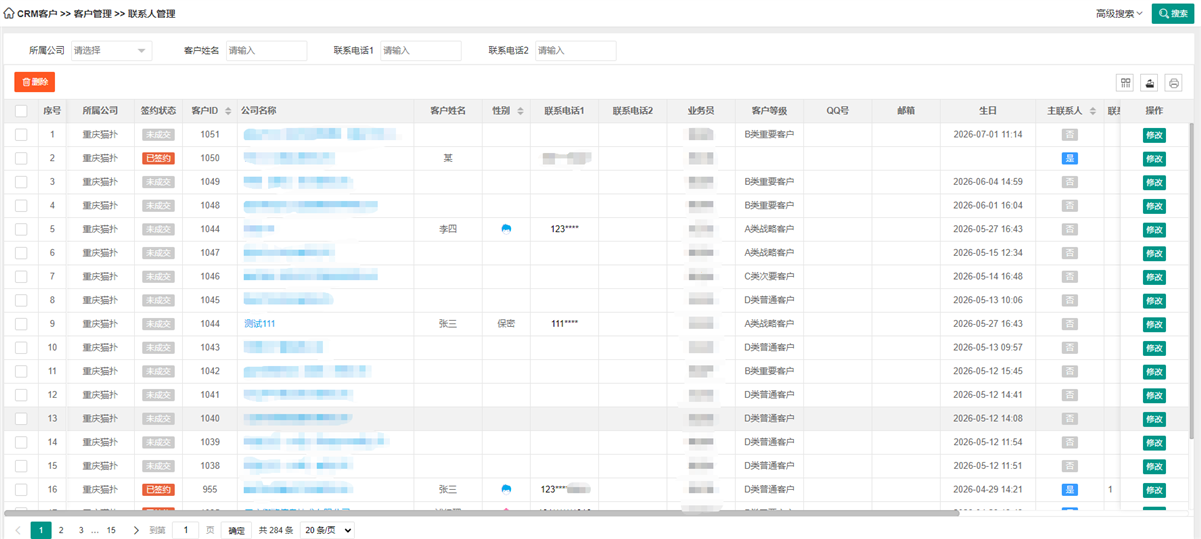Click customer ID cell 955
The image size is (1201, 539).
[x=210, y=490]
